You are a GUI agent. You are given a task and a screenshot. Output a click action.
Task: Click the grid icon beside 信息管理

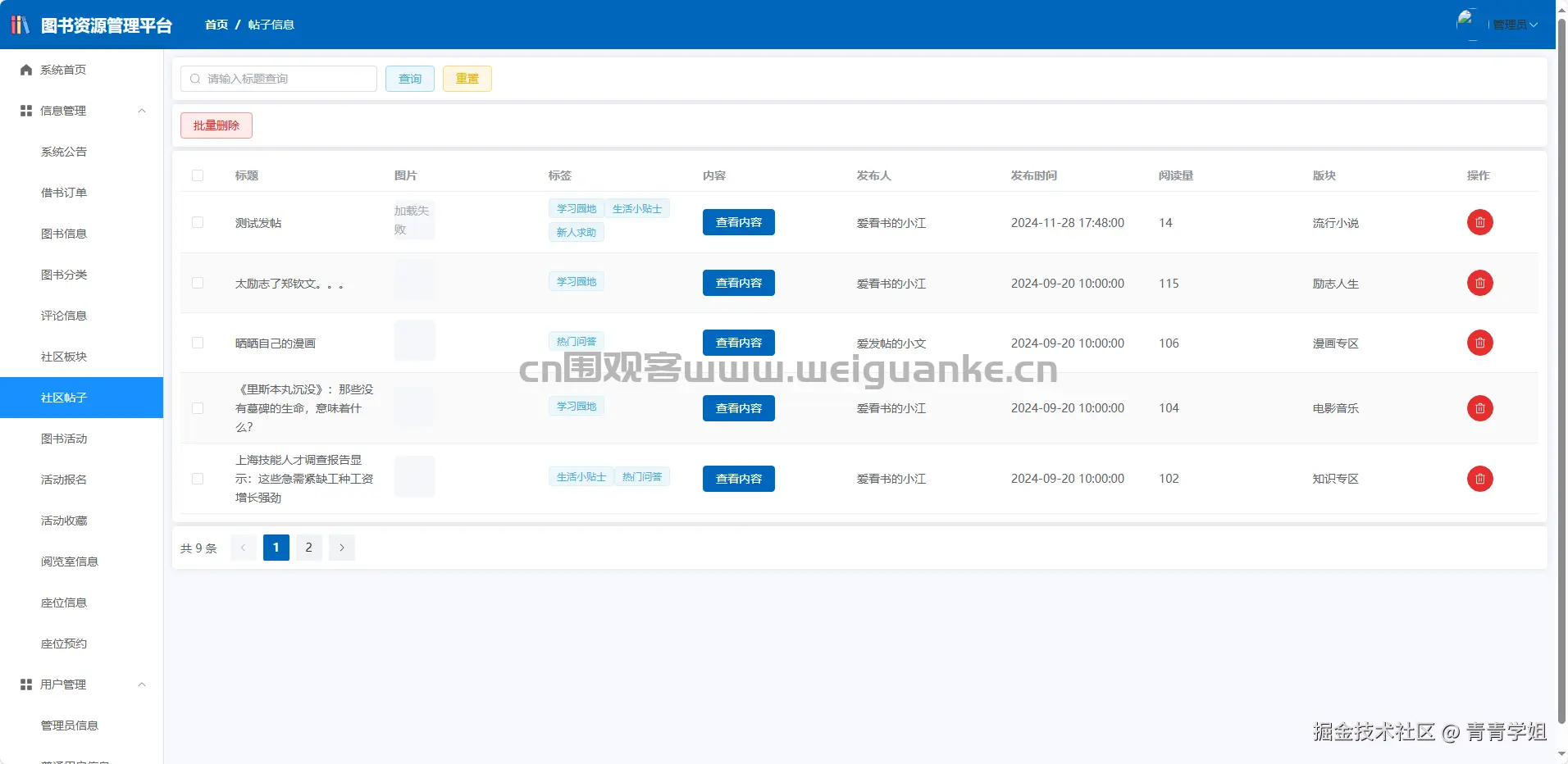[26, 111]
